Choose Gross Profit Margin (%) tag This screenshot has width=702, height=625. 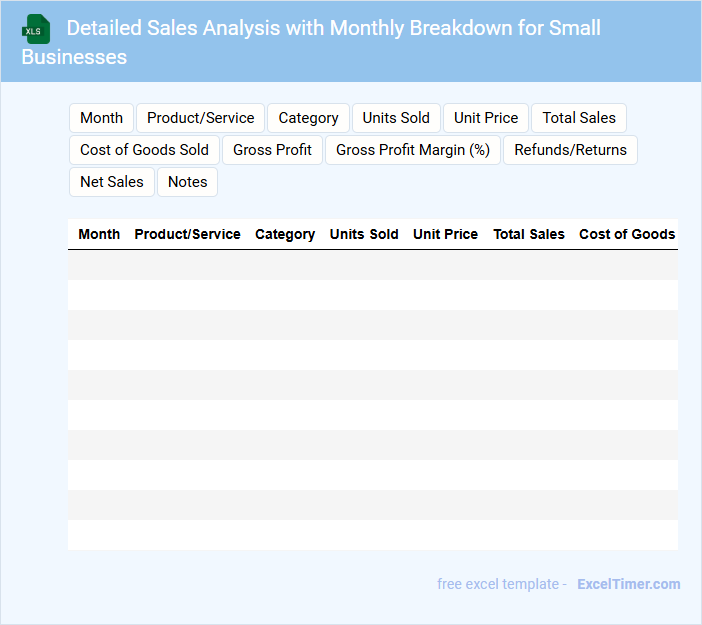click(413, 150)
